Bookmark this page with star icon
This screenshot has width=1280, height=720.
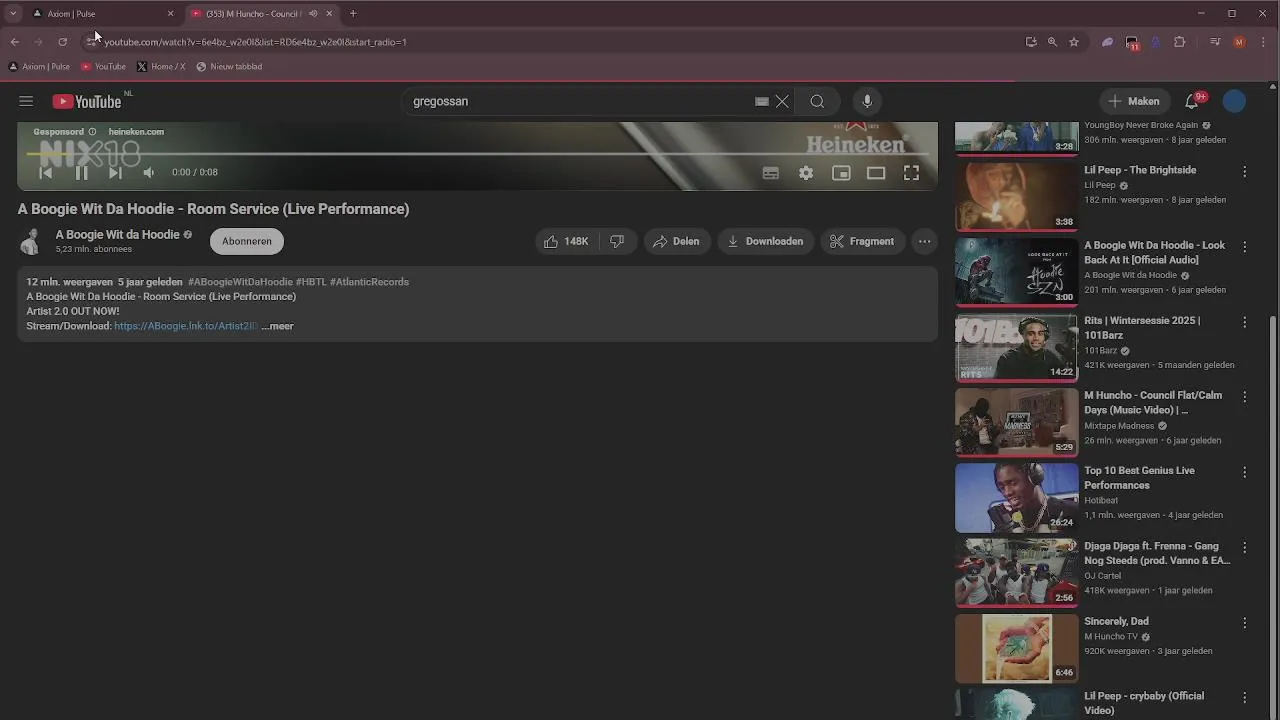[1074, 42]
